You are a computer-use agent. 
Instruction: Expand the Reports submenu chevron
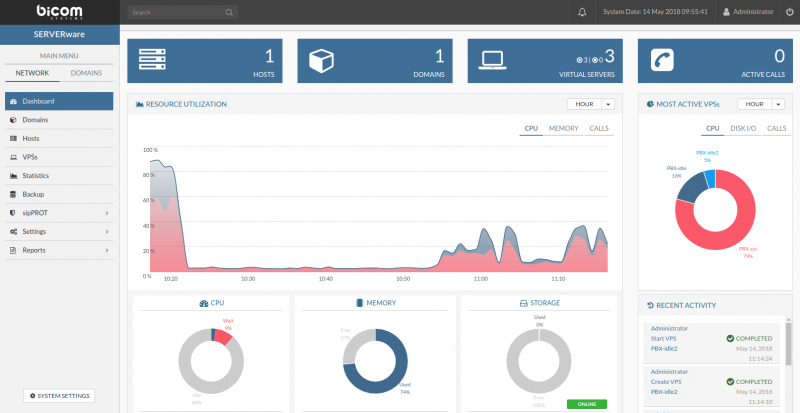click(x=107, y=250)
